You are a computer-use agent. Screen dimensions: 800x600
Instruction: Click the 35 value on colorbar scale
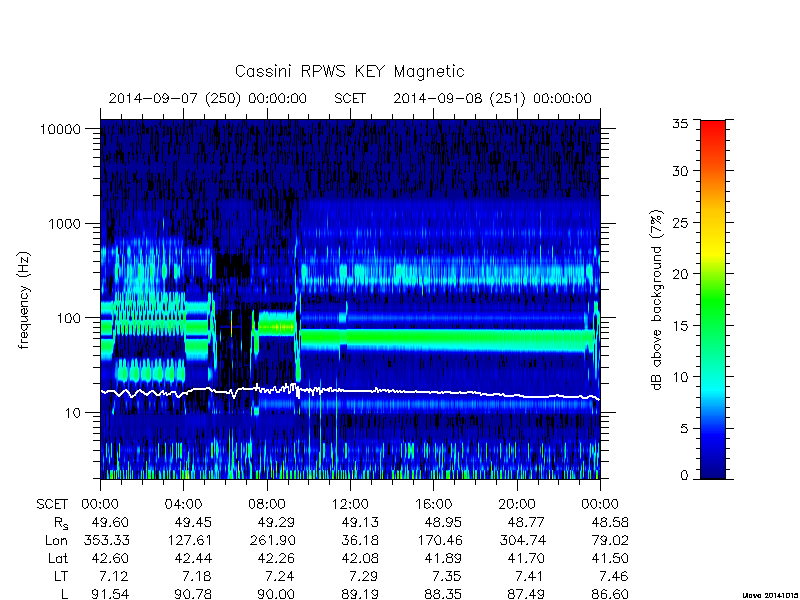tap(680, 124)
